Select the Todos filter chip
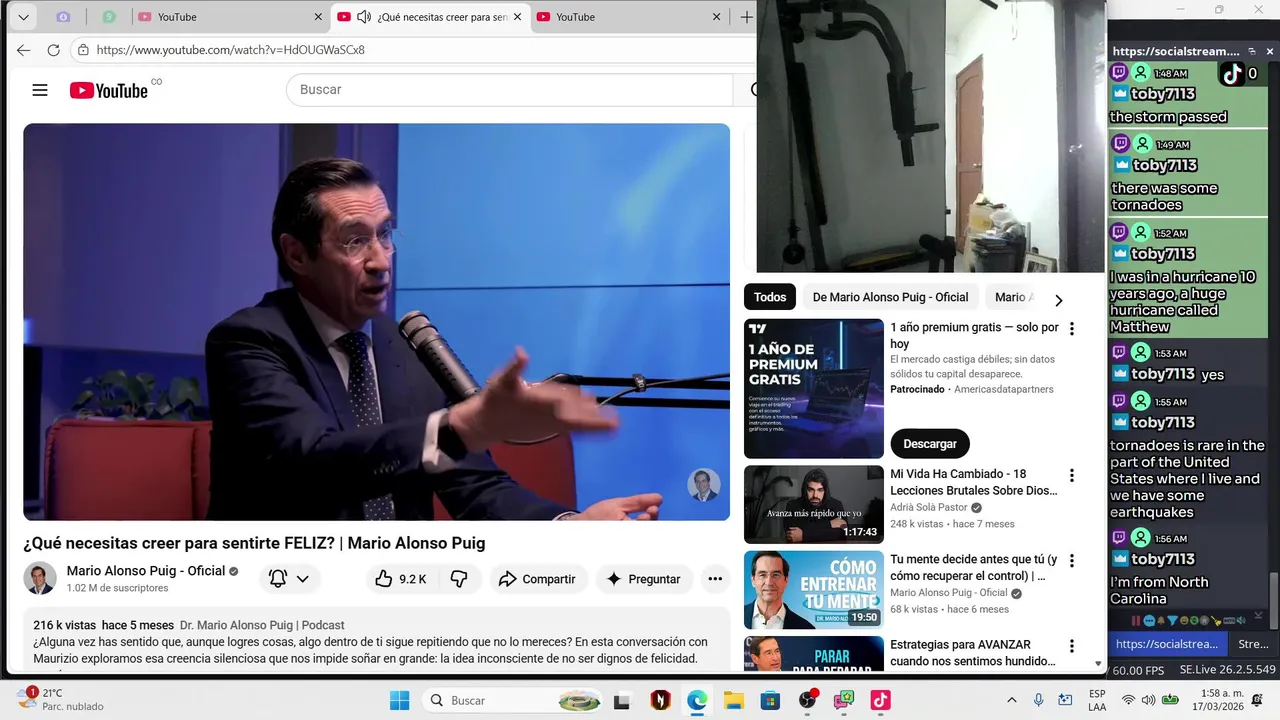The image size is (1280, 720). tap(770, 297)
